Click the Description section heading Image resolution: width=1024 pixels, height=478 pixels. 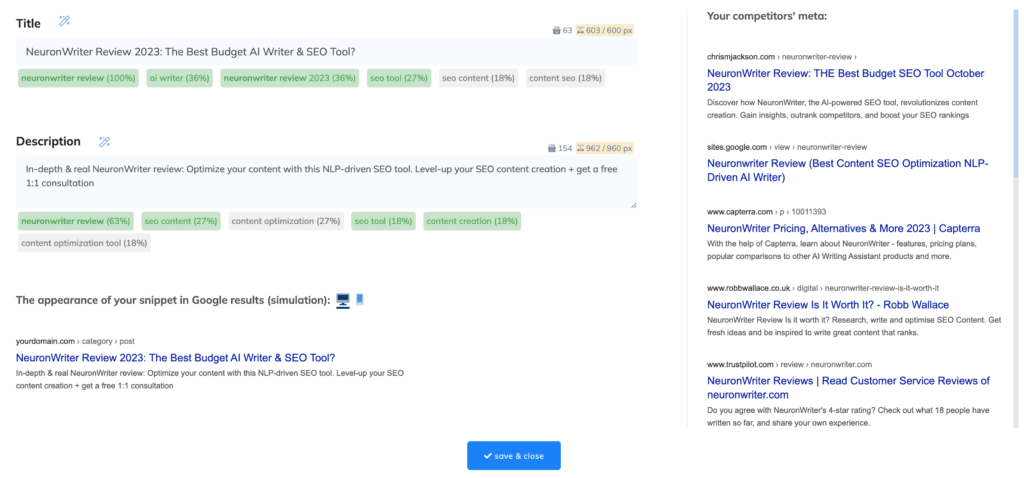(x=48, y=142)
